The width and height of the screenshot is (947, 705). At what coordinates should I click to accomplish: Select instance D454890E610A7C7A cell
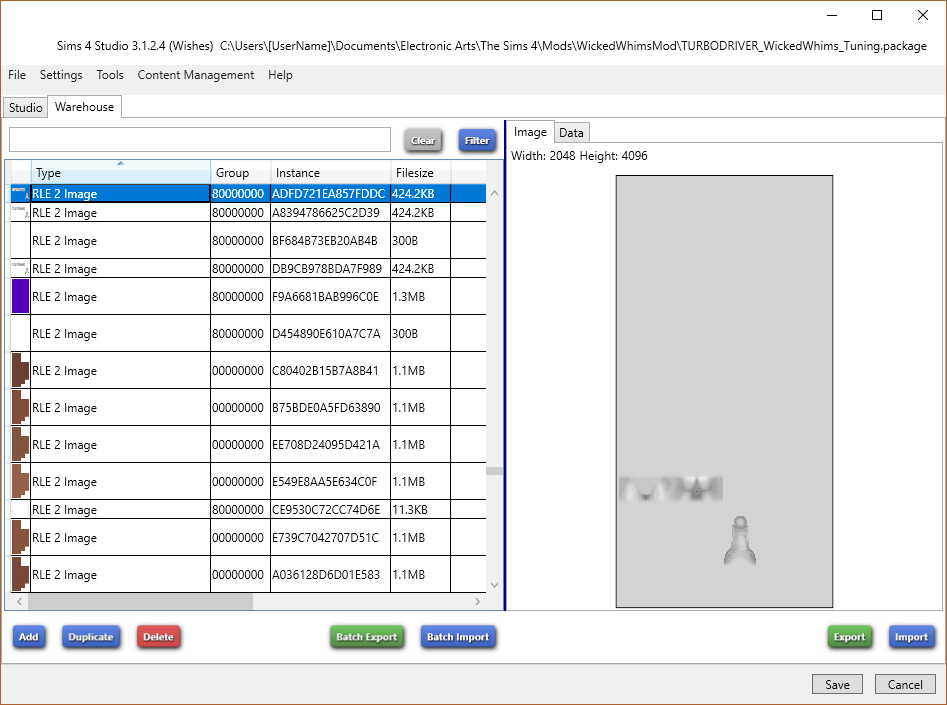pyautogui.click(x=330, y=333)
